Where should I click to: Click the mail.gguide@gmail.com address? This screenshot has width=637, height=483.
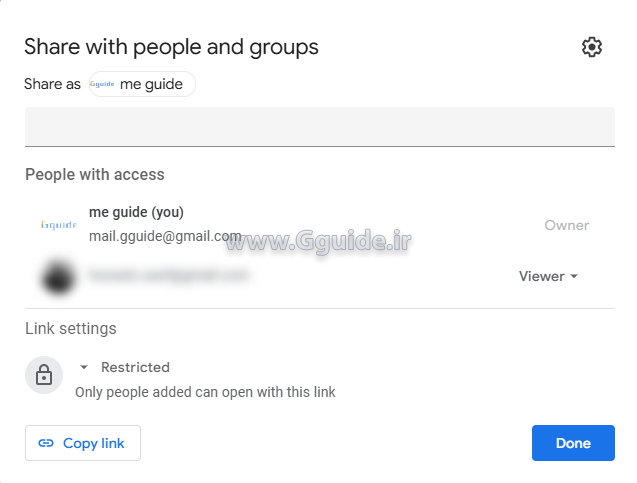tap(165, 237)
